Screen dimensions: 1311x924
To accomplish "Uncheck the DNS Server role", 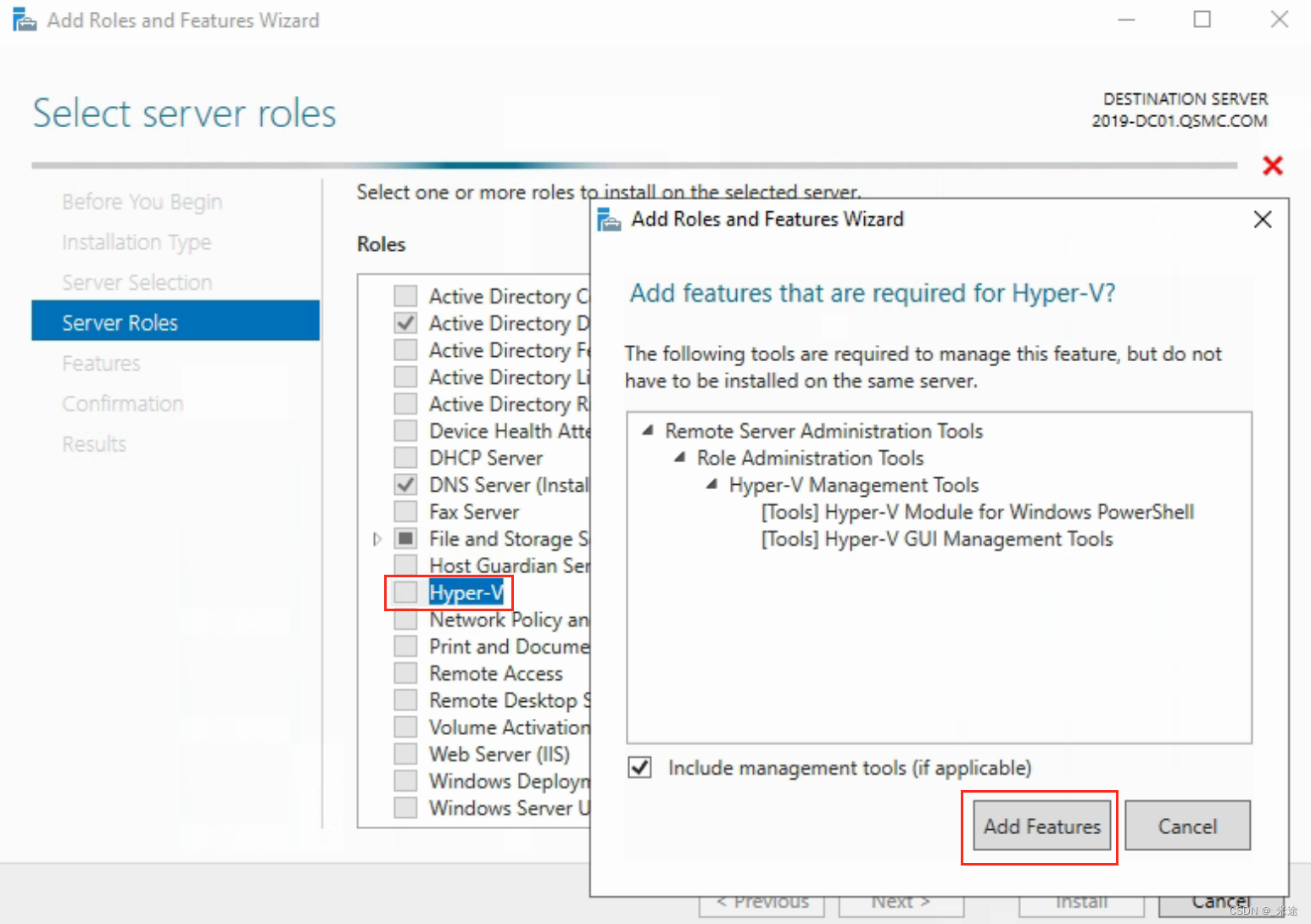I will (404, 484).
